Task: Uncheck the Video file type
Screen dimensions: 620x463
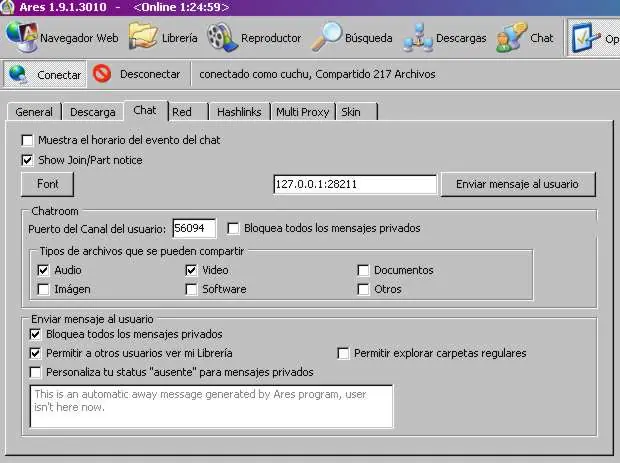Action: (x=191, y=270)
